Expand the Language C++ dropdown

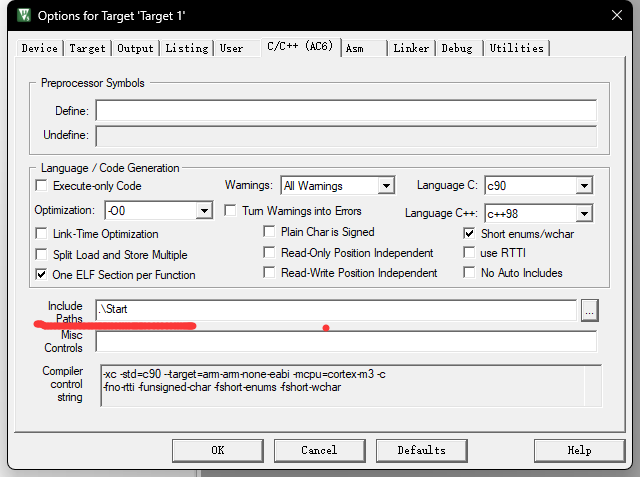[x=584, y=213]
